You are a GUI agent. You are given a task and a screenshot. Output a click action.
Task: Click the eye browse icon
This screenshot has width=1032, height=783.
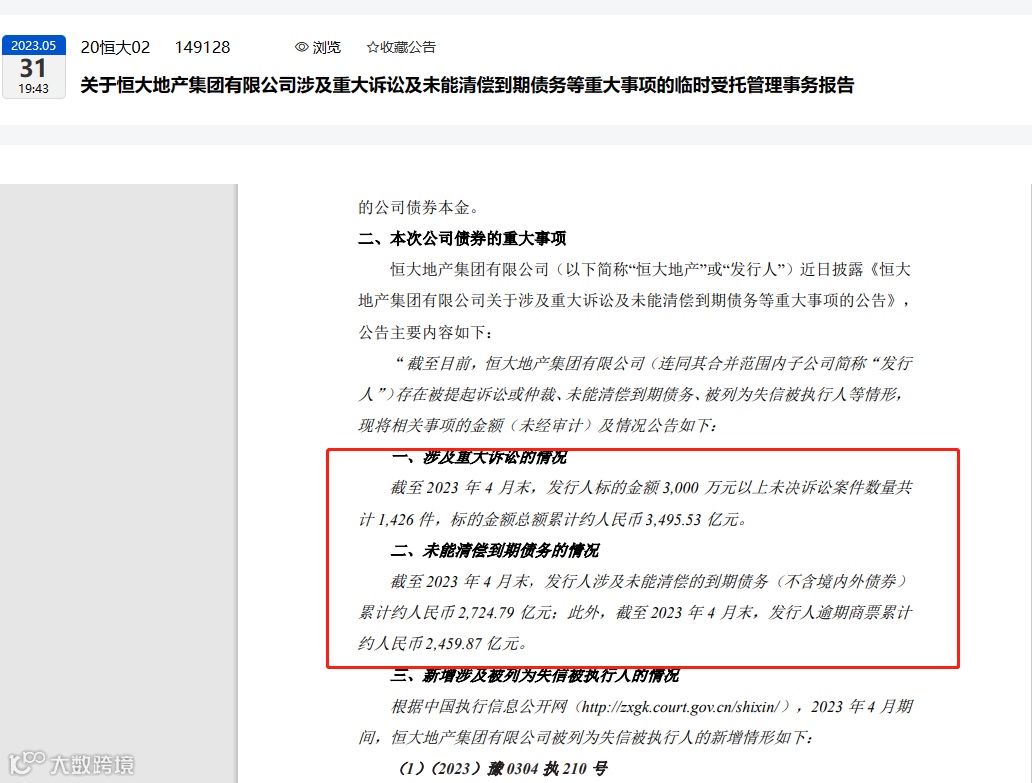pyautogui.click(x=301, y=47)
